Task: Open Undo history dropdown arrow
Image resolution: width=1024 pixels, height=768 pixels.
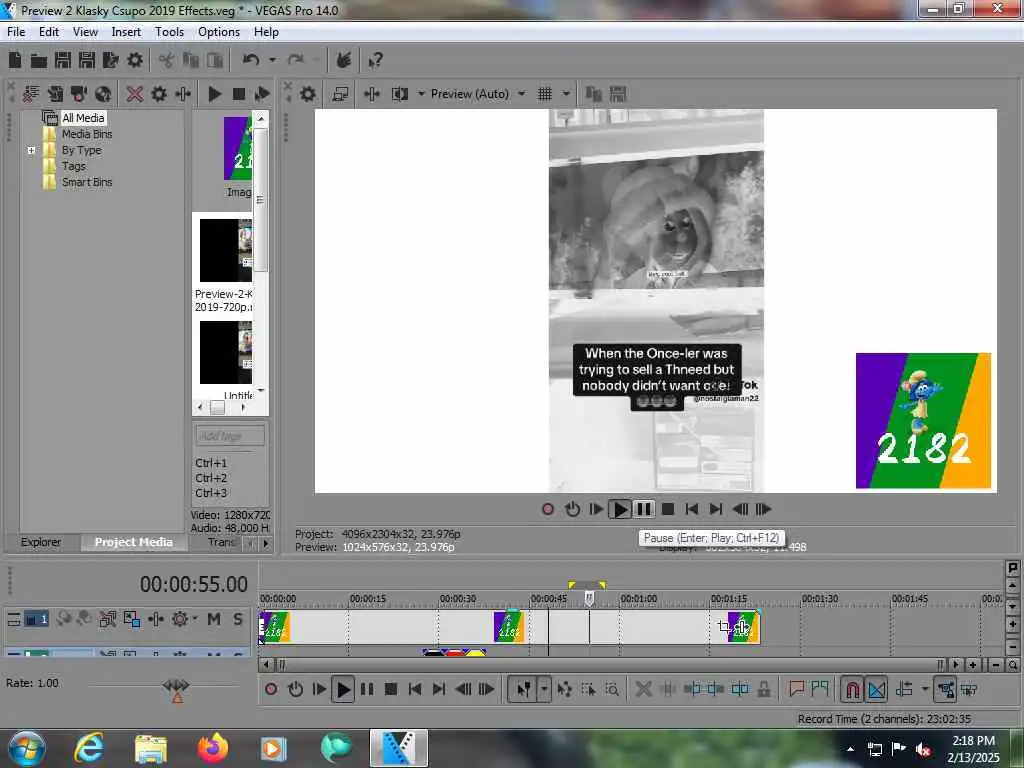Action: tap(272, 61)
